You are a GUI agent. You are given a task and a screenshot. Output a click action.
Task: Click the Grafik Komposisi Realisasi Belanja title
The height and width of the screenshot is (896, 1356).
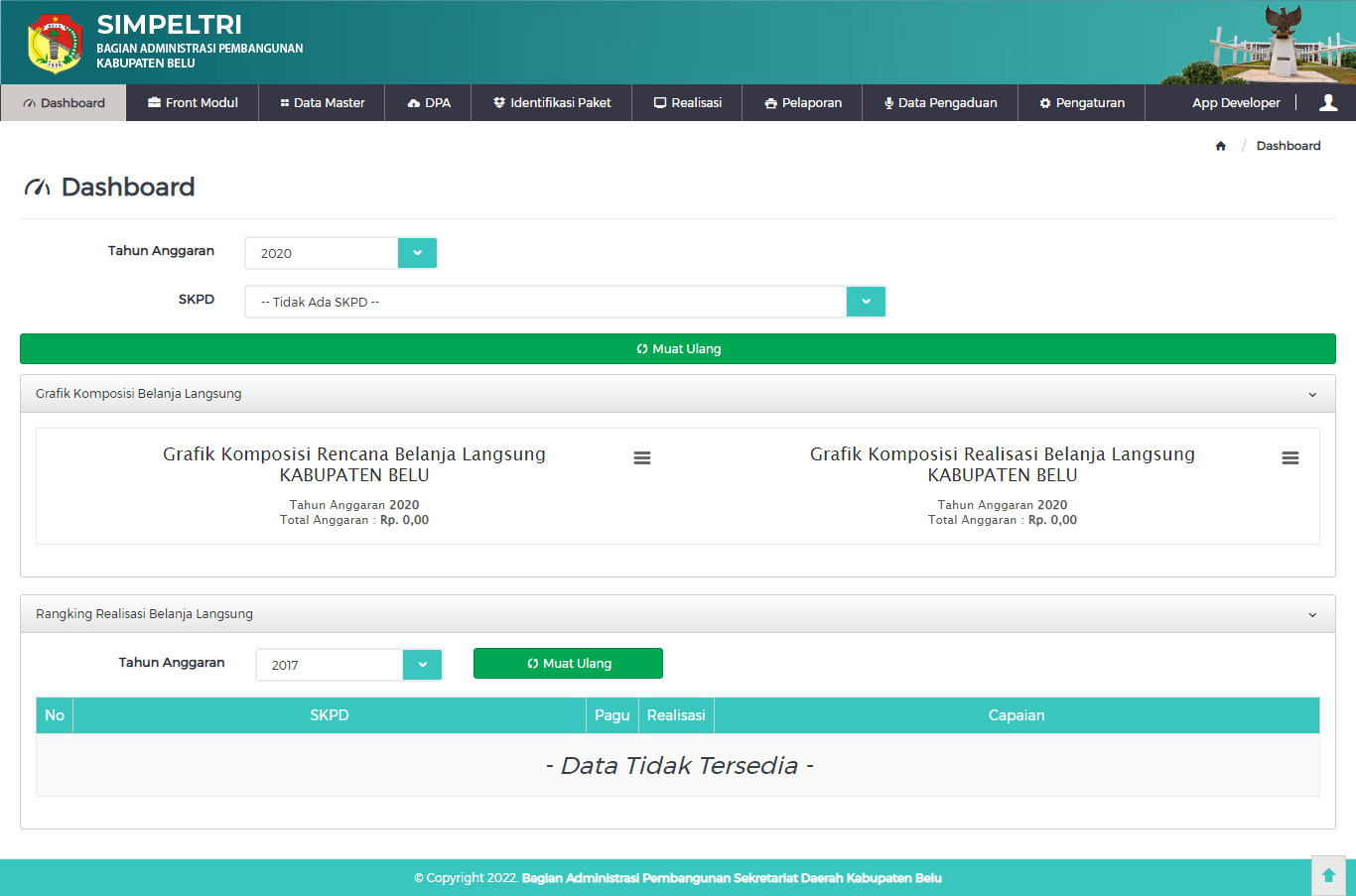[1003, 464]
